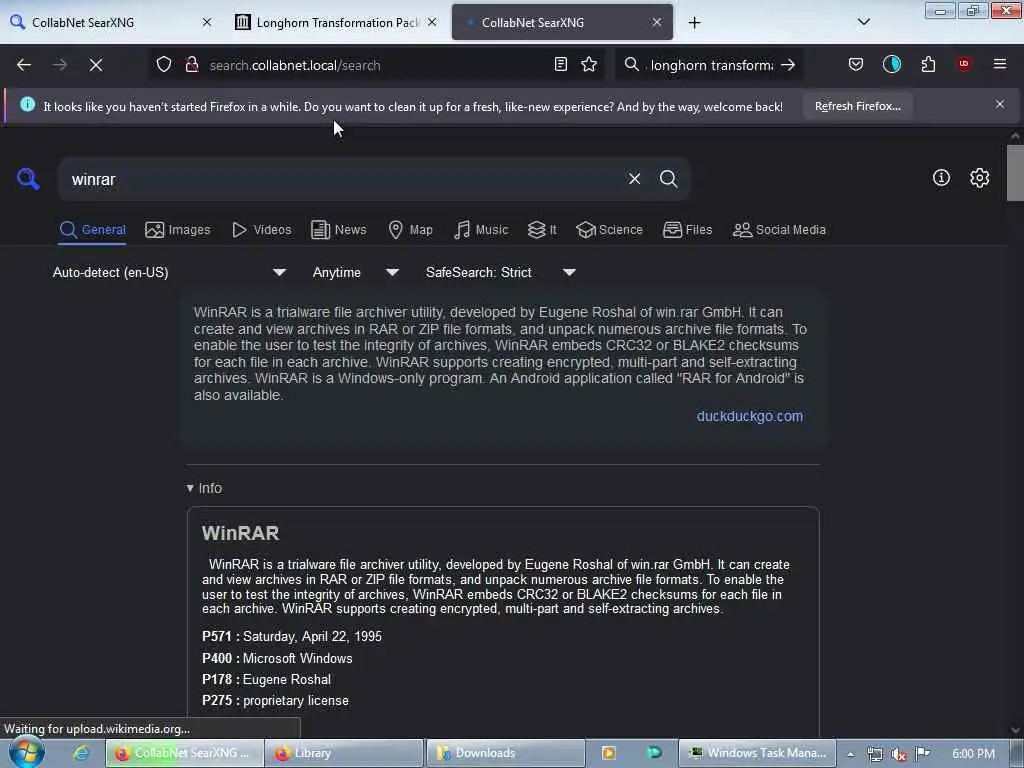Bookmark this page with the star
Image resolution: width=1024 pixels, height=768 pixels.
coord(589,64)
